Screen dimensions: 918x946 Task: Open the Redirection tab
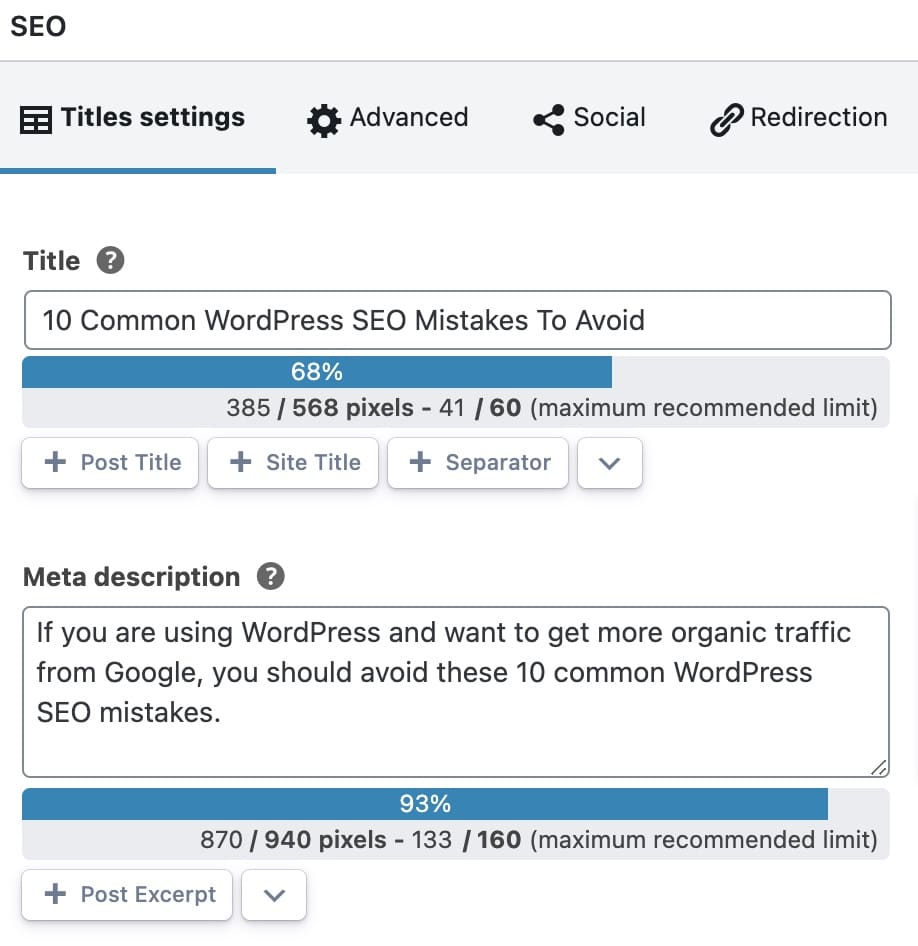[799, 118]
